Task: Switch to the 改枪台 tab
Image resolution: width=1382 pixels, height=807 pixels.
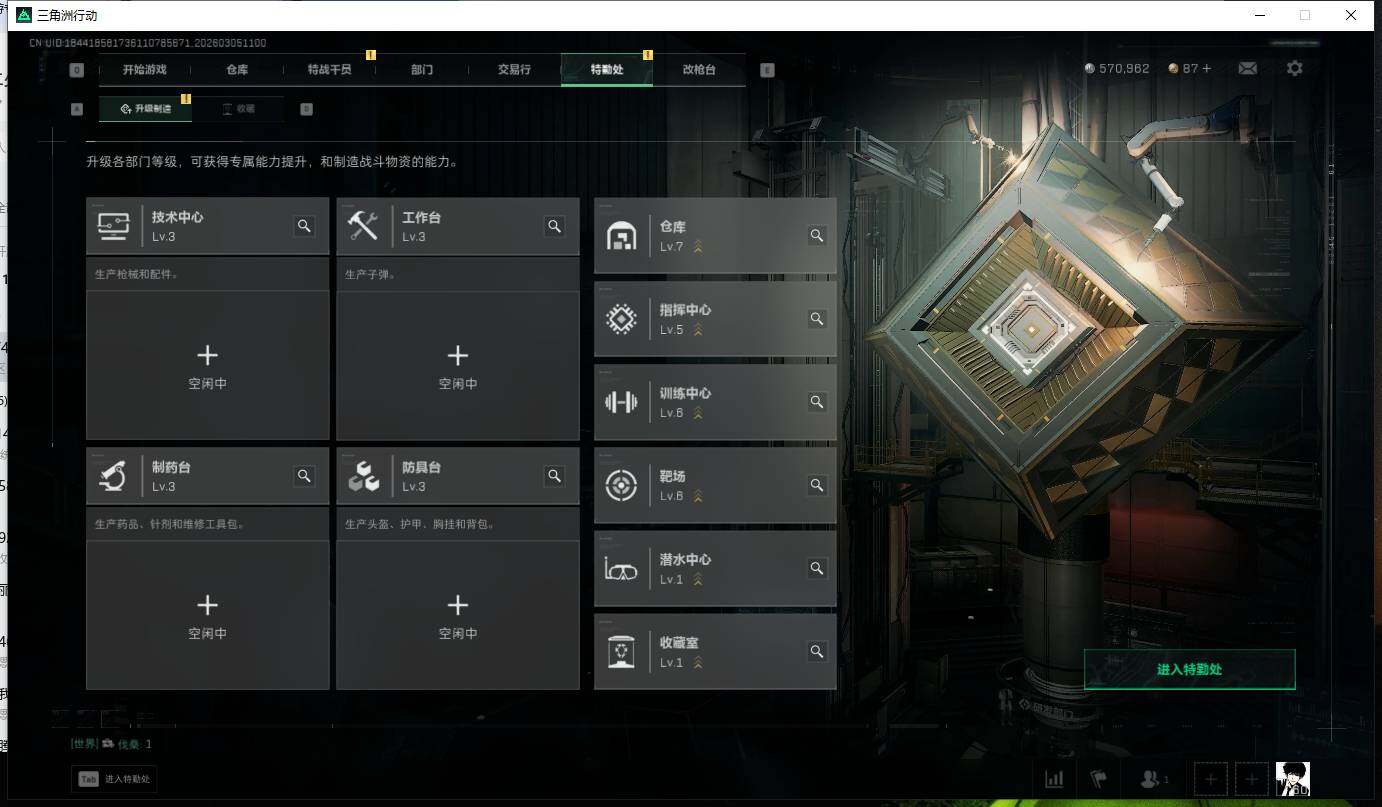Action: [699, 70]
